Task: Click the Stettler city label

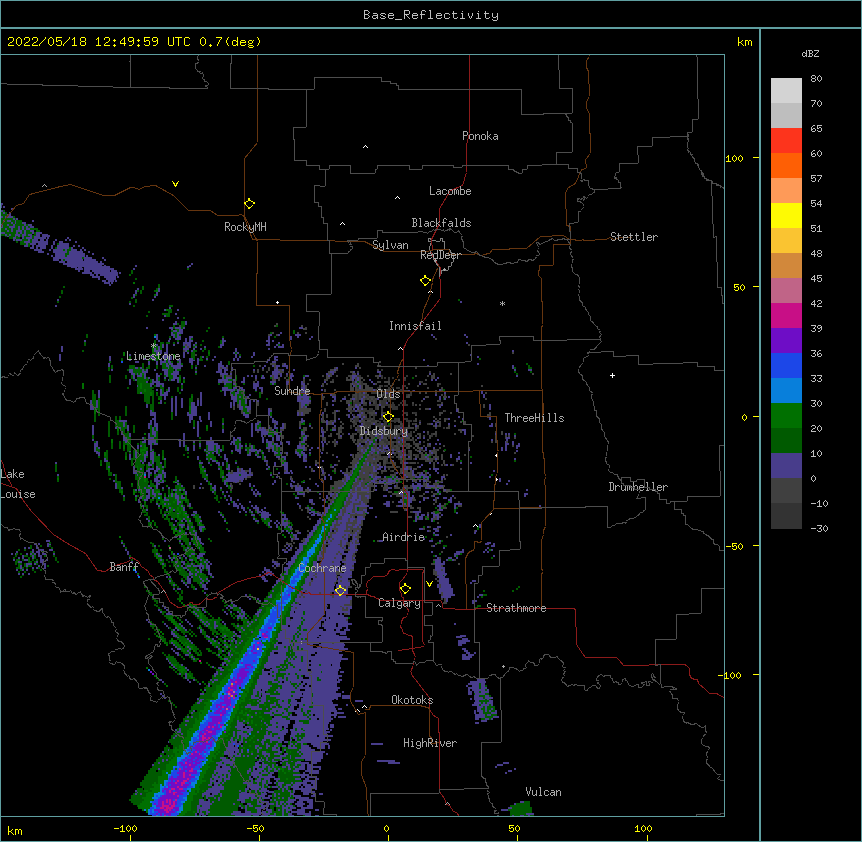Action: coord(634,237)
